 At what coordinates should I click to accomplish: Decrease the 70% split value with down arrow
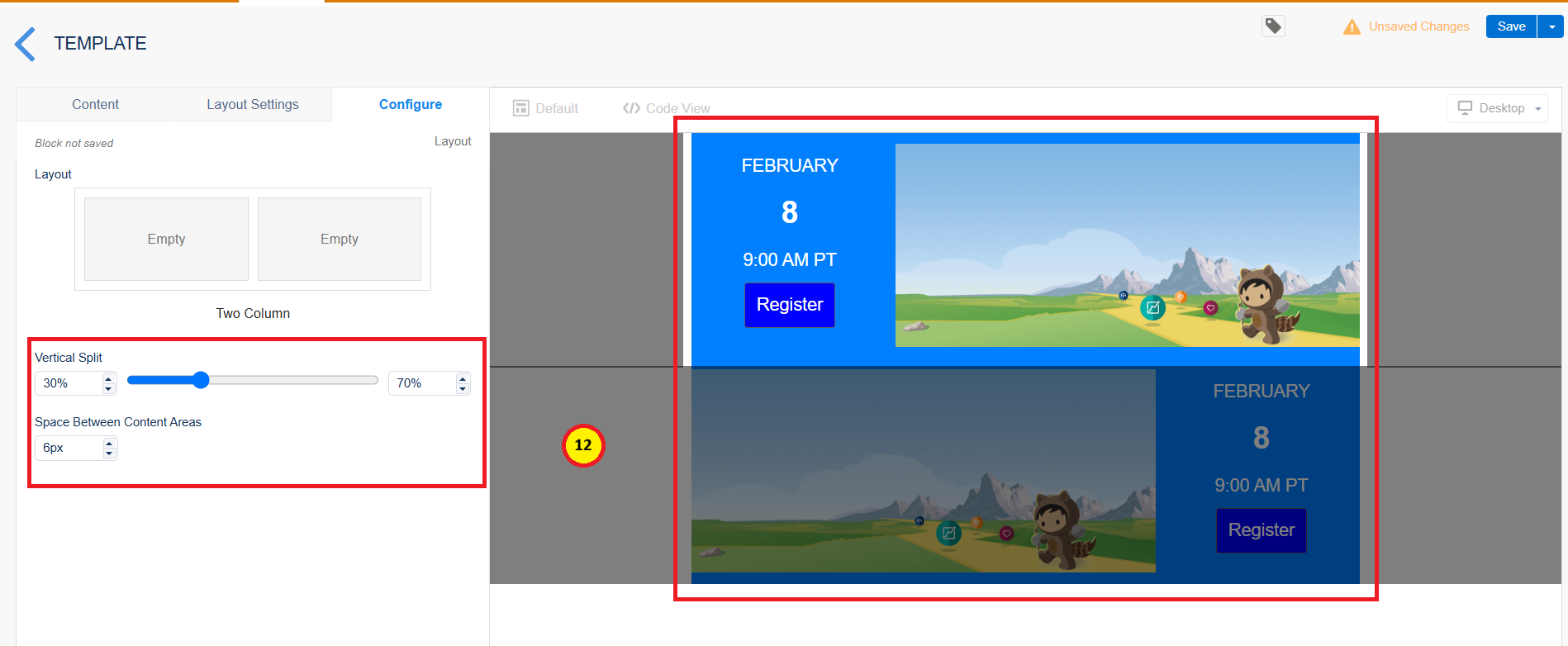(463, 388)
